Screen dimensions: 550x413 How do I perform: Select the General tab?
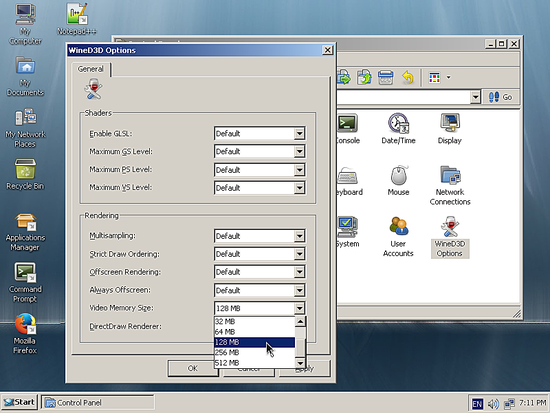click(90, 69)
